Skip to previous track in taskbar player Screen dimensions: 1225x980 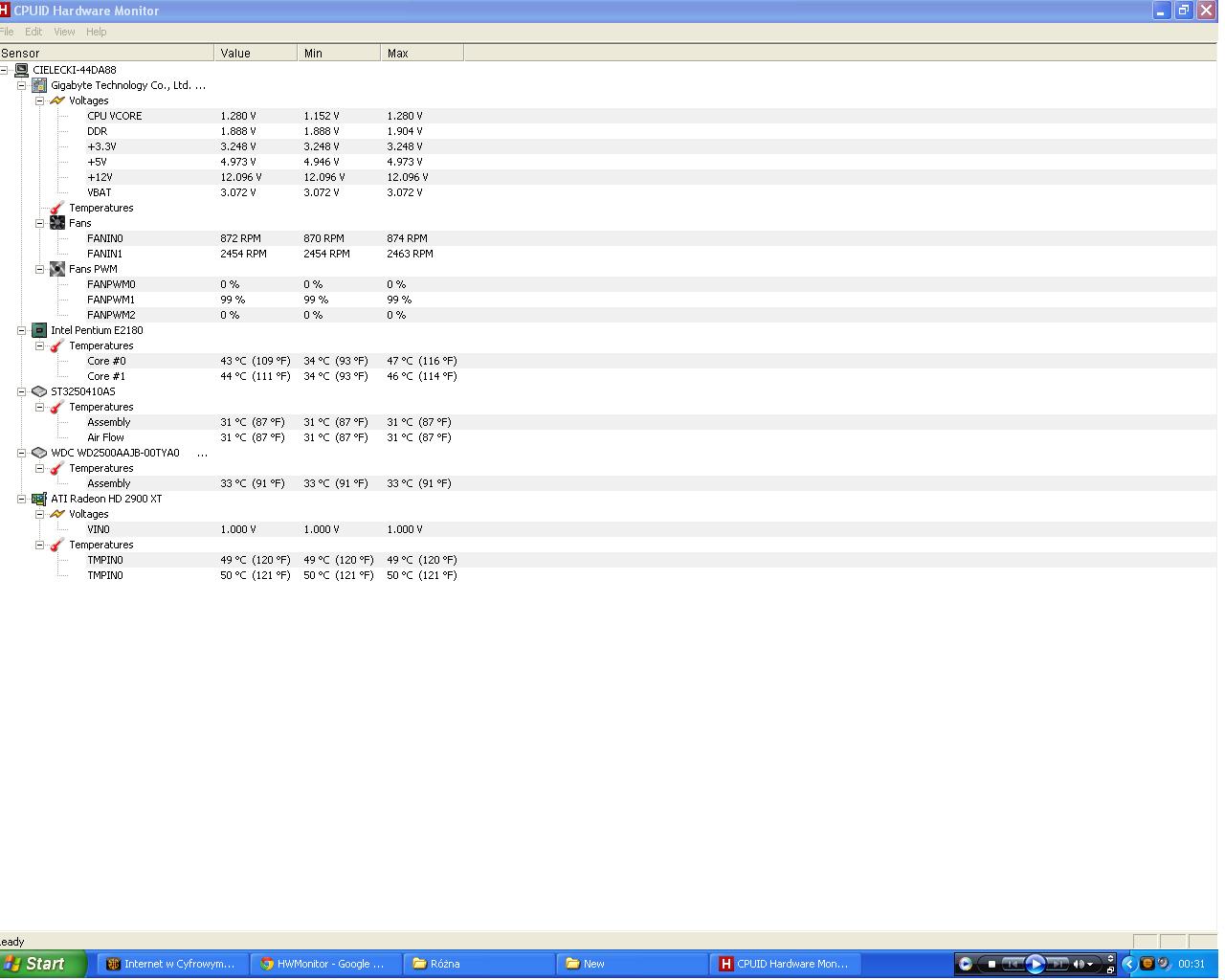pyautogui.click(x=1012, y=964)
